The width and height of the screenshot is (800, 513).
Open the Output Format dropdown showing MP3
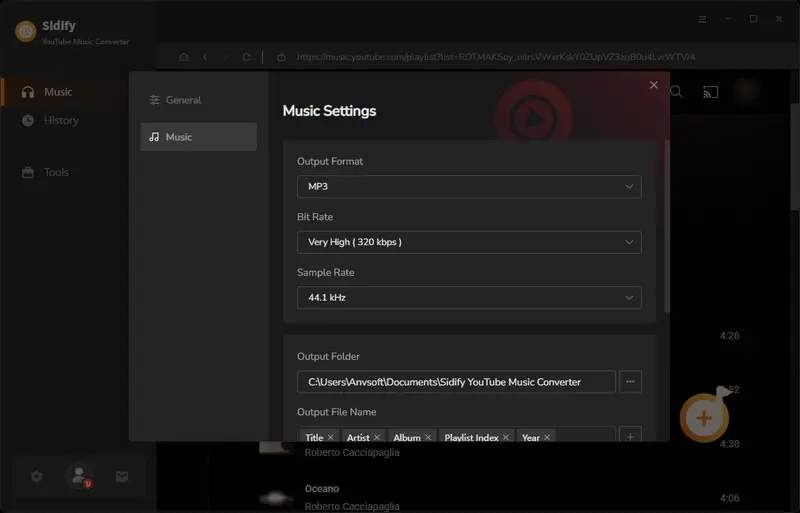pyautogui.click(x=469, y=187)
